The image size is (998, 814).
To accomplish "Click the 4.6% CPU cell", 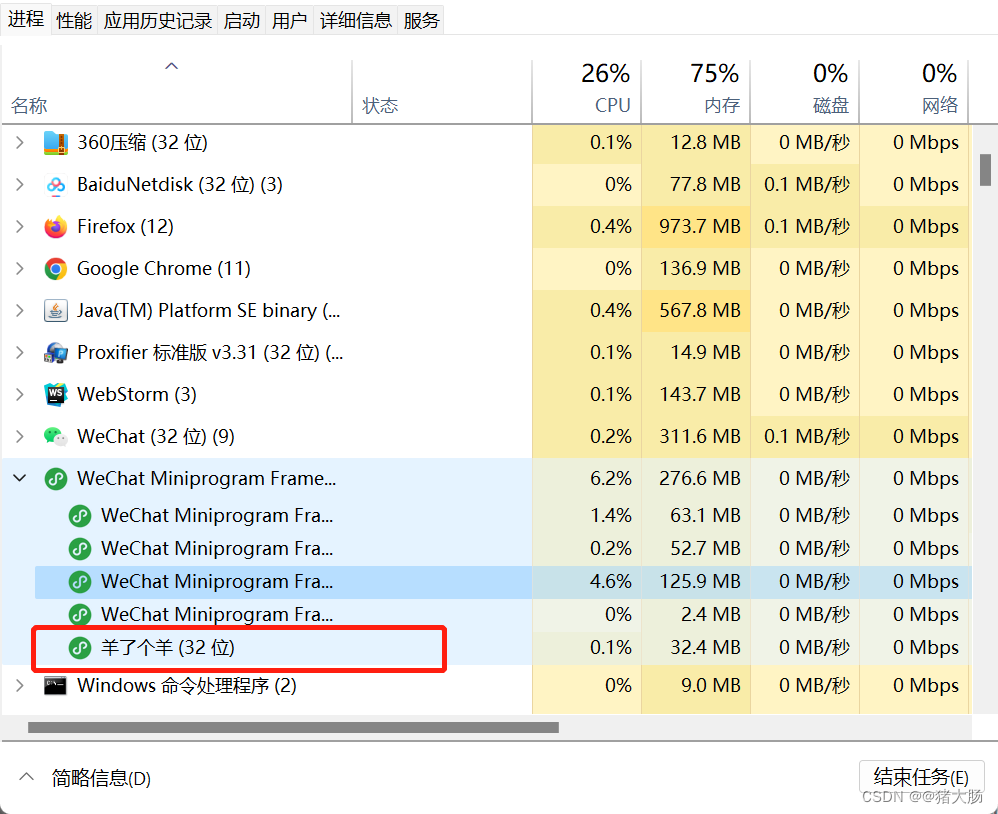I will [x=587, y=582].
